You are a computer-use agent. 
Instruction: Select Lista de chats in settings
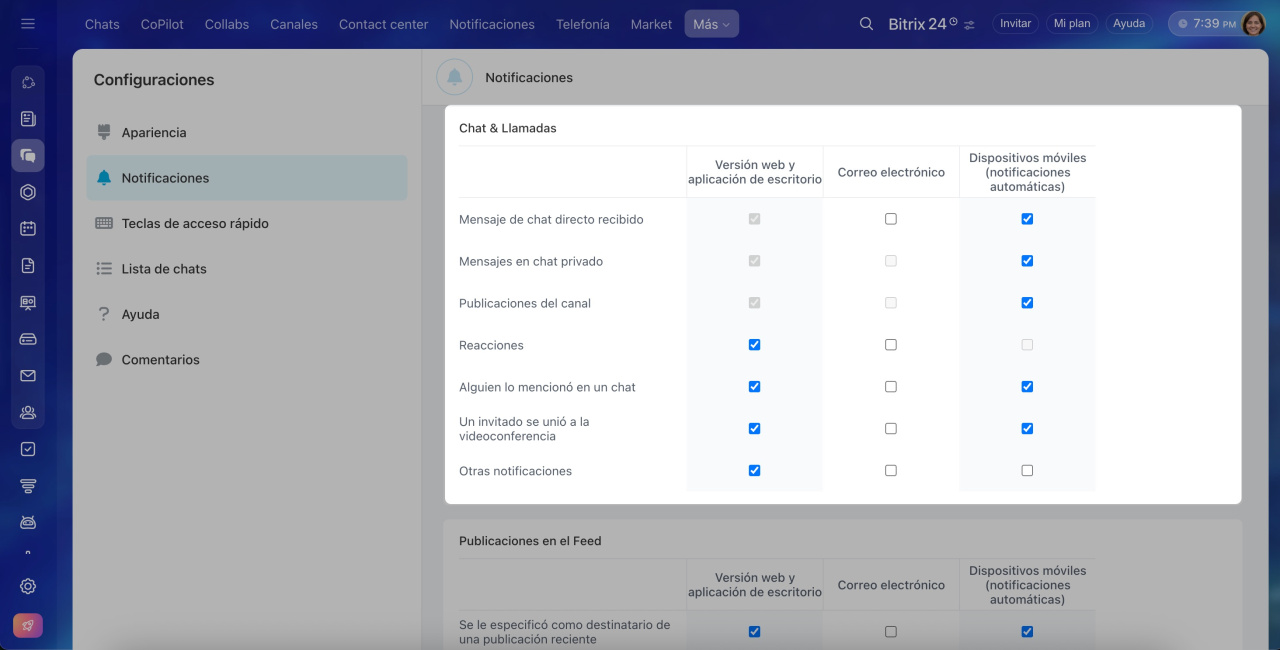coord(164,269)
